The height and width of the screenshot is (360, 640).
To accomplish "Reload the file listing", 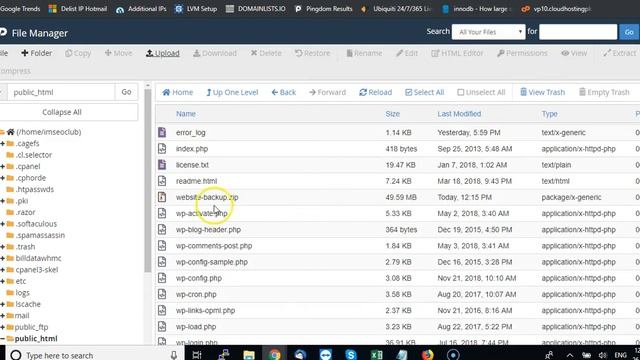I will 376,92.
